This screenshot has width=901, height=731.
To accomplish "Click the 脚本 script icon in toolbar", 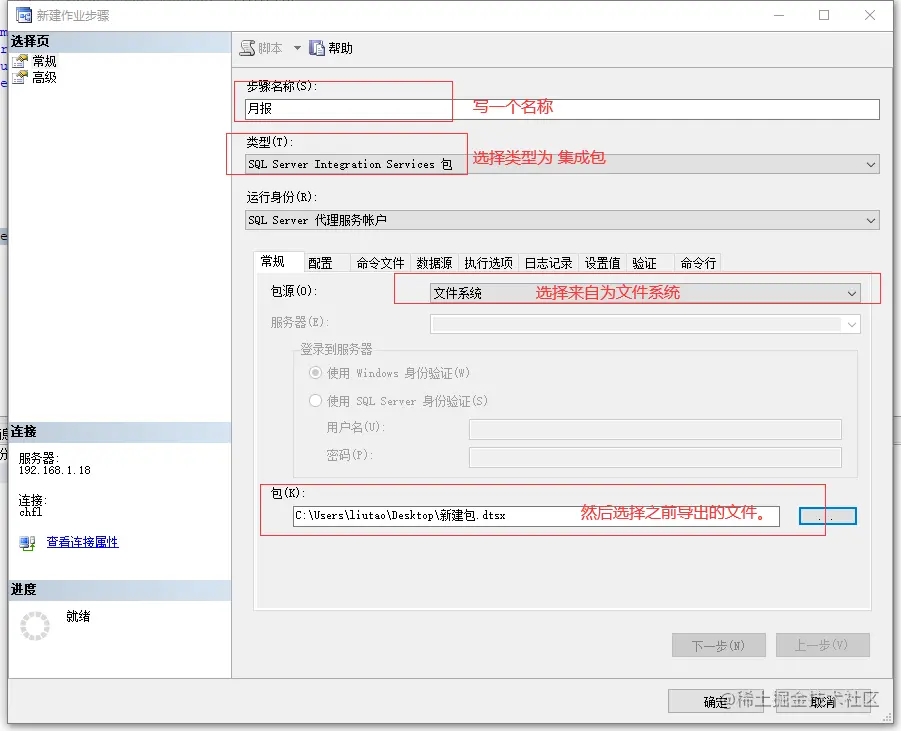I will point(247,48).
